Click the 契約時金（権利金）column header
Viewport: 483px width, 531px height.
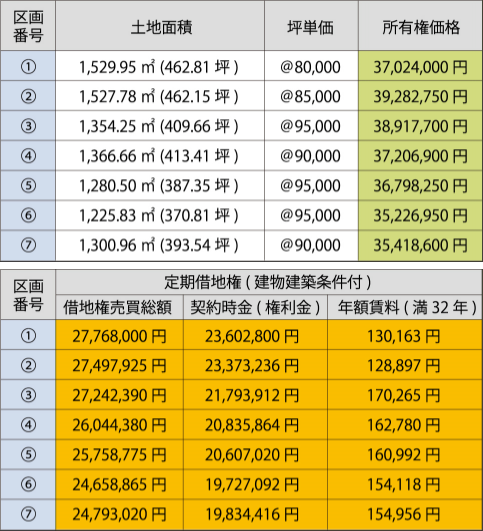coord(255,307)
